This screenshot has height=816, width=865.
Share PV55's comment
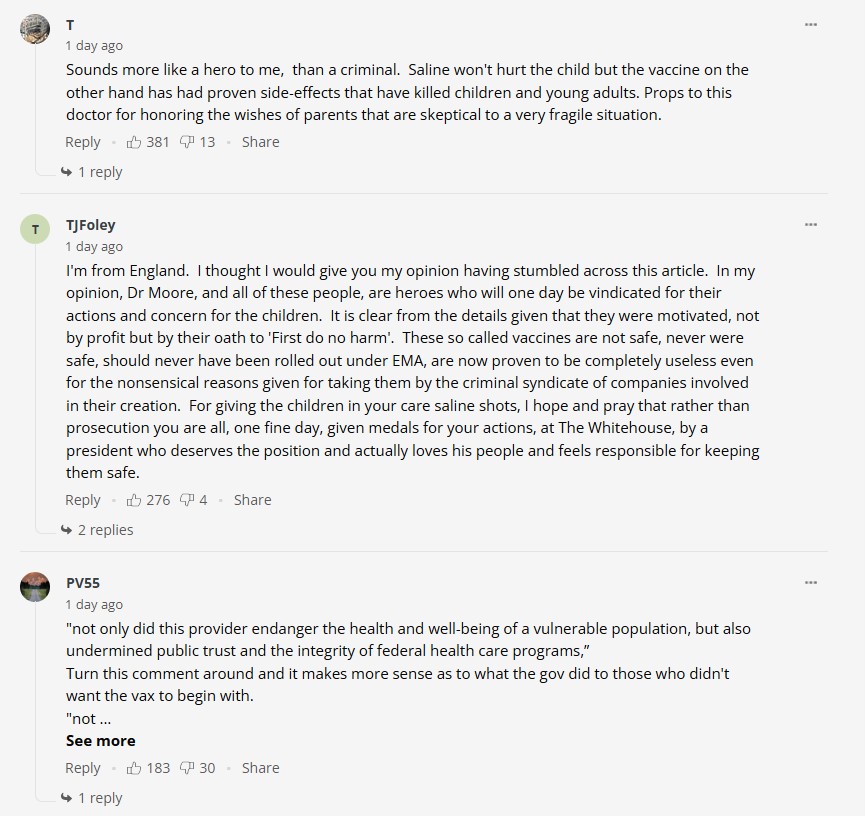point(260,768)
